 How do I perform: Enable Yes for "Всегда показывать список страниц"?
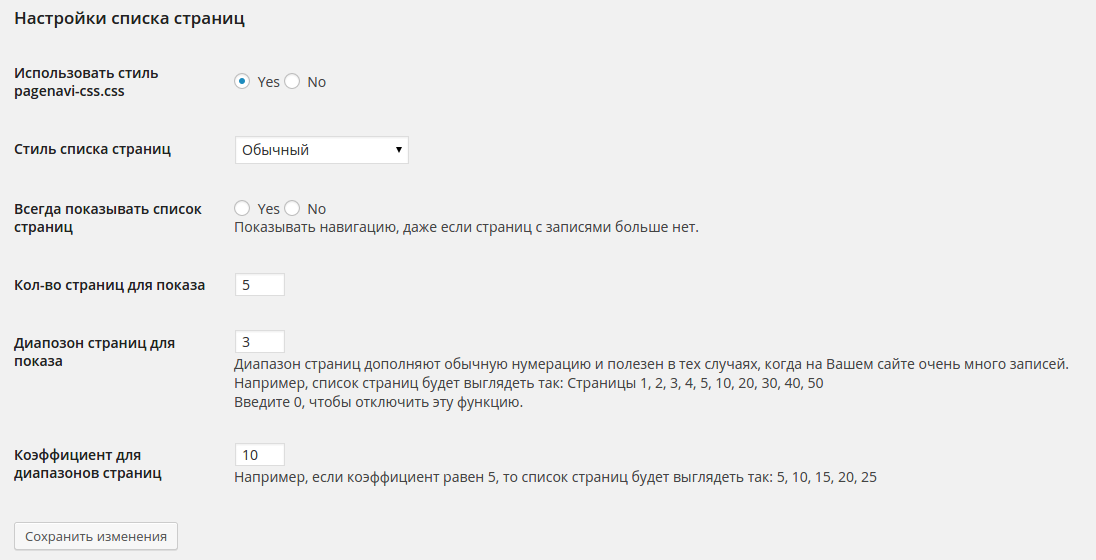242,209
